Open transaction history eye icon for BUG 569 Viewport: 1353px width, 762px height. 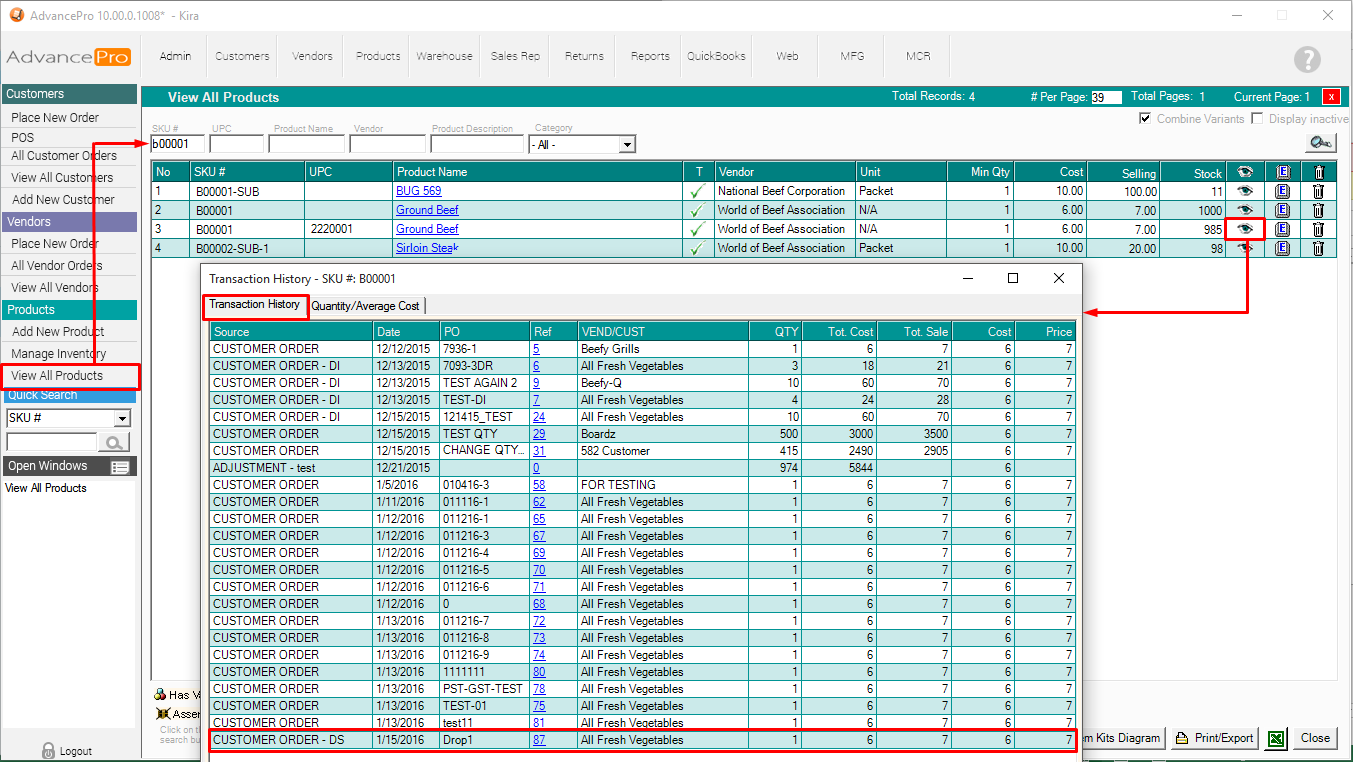click(1244, 191)
